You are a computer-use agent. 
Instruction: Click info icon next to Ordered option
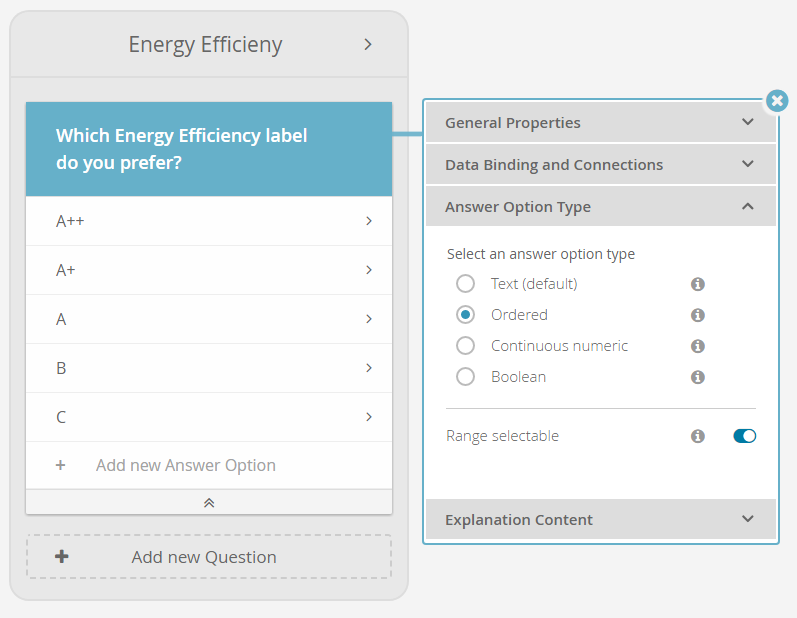(x=697, y=315)
